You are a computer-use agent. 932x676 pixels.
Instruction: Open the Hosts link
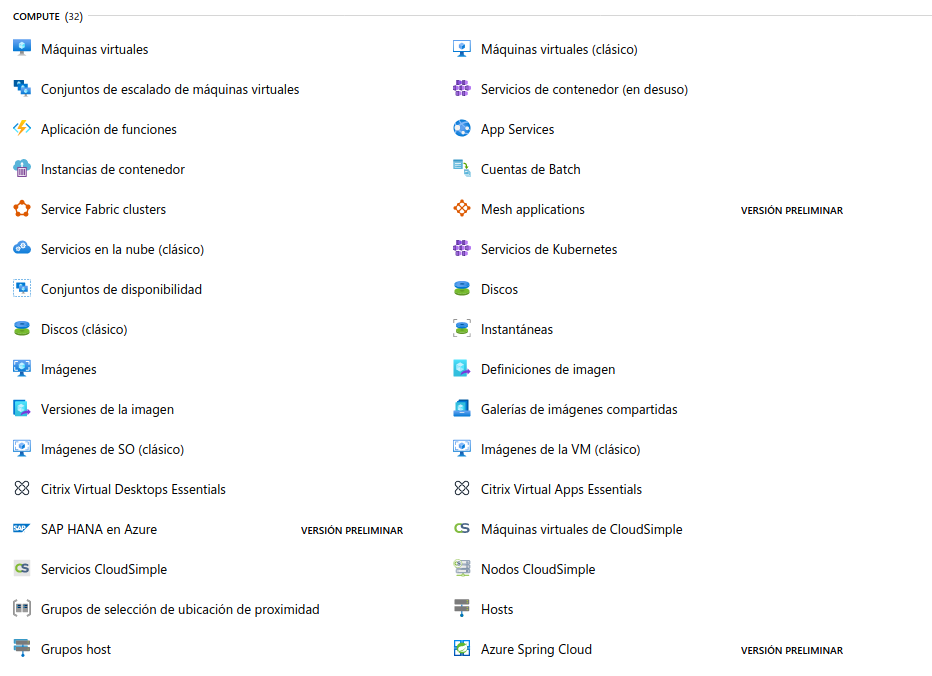point(497,609)
